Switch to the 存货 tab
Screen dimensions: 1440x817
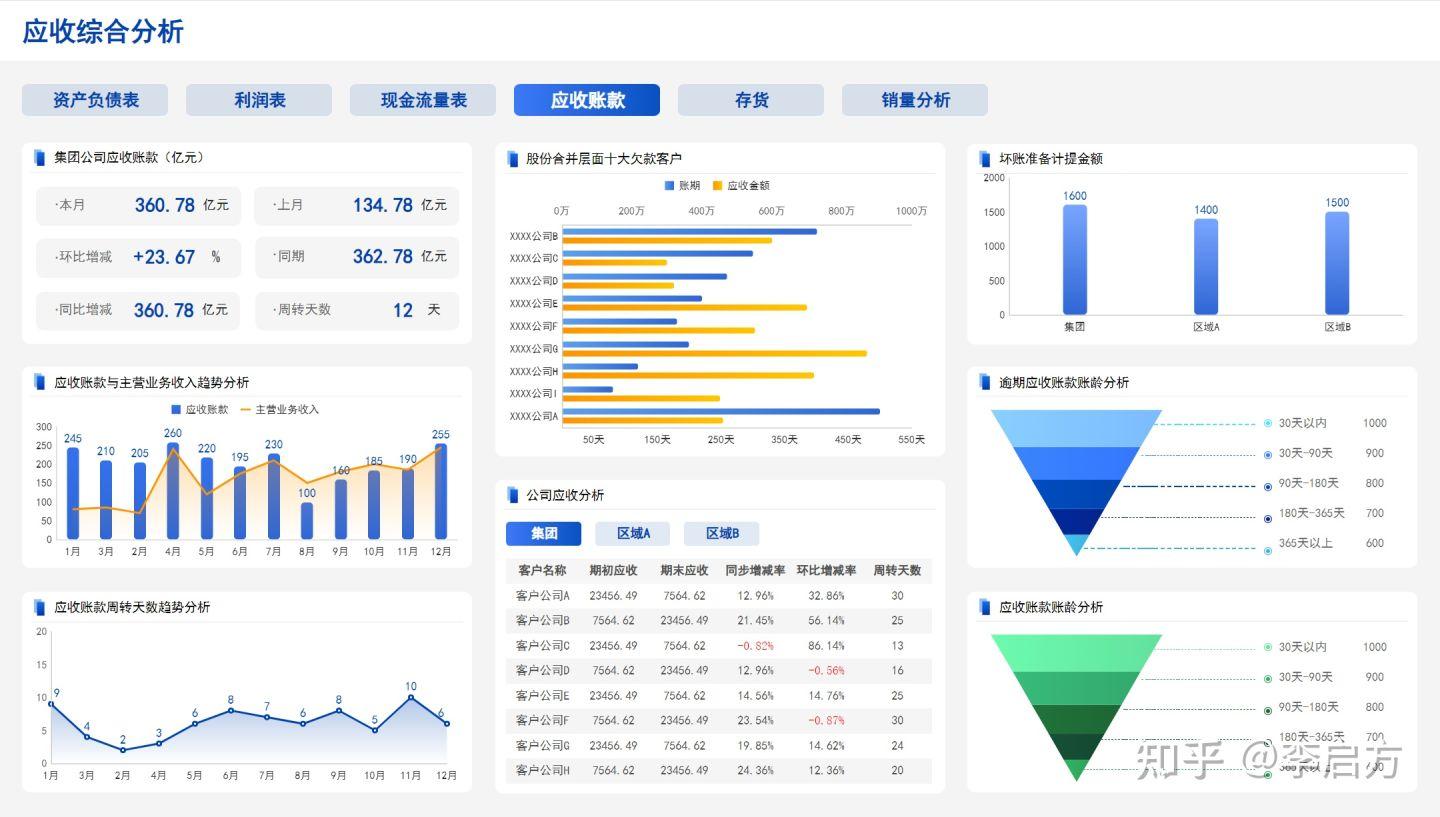[750, 99]
